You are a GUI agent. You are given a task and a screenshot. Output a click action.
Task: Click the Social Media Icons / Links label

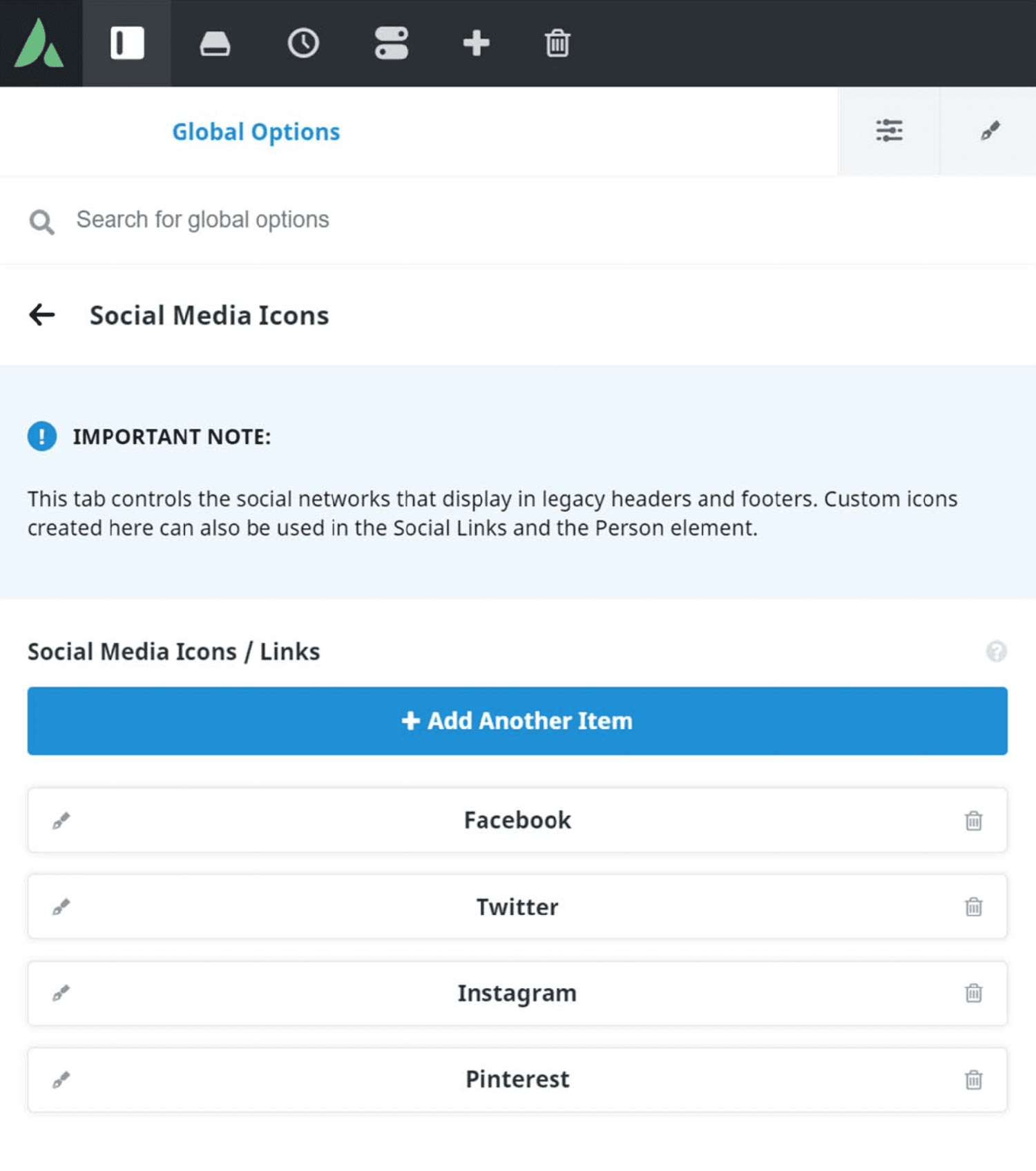pyautogui.click(x=173, y=651)
